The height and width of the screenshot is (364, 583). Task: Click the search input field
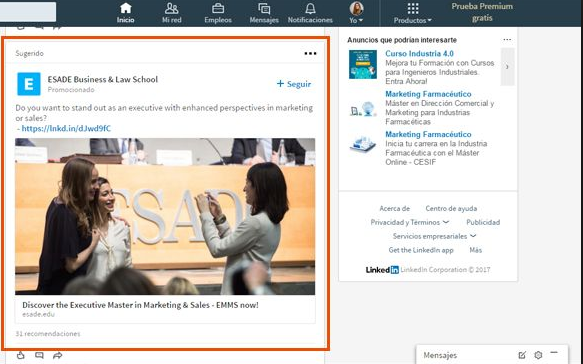[x=28, y=12]
